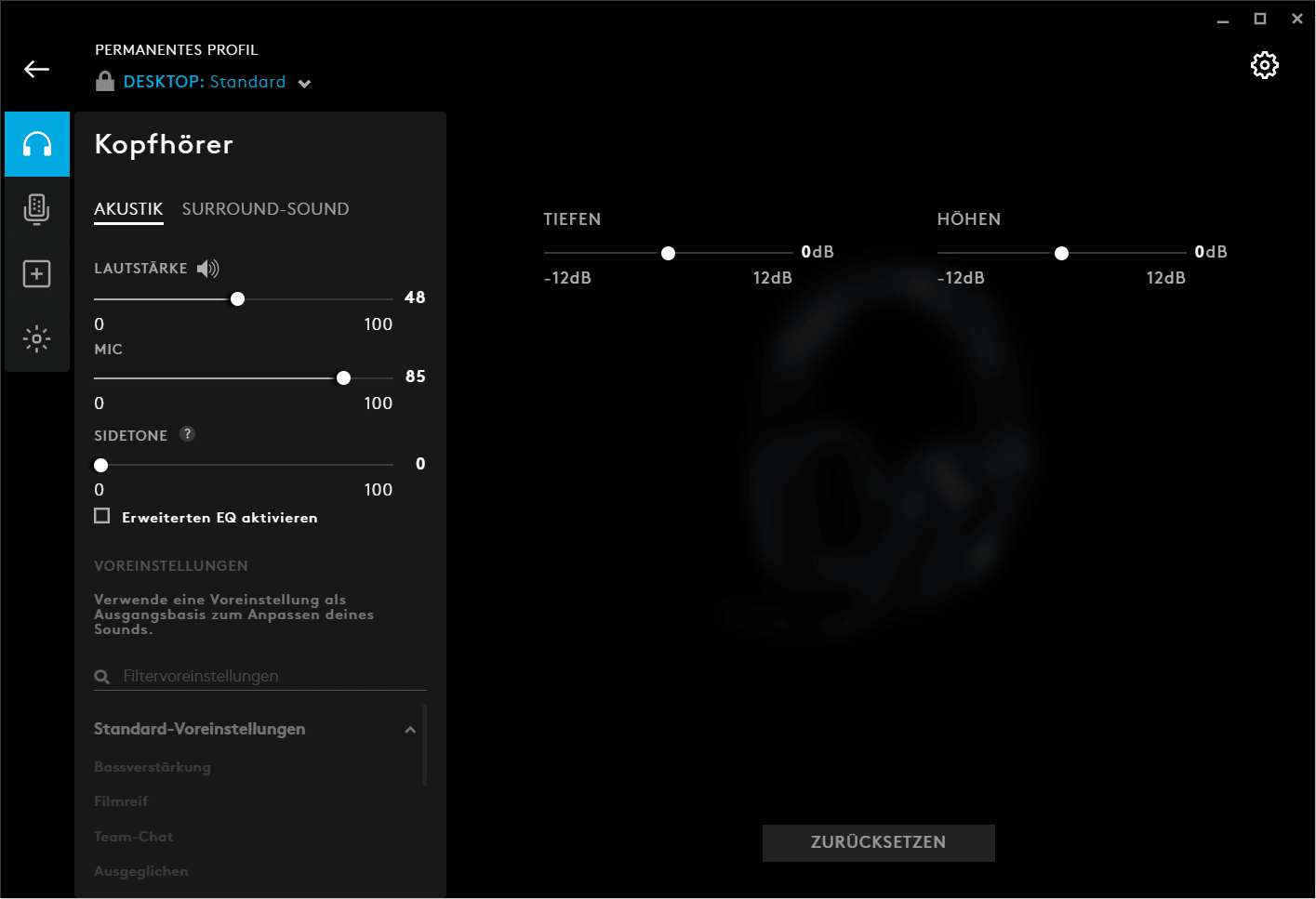
Task: Click the MIC volume slider handle
Action: click(x=344, y=377)
